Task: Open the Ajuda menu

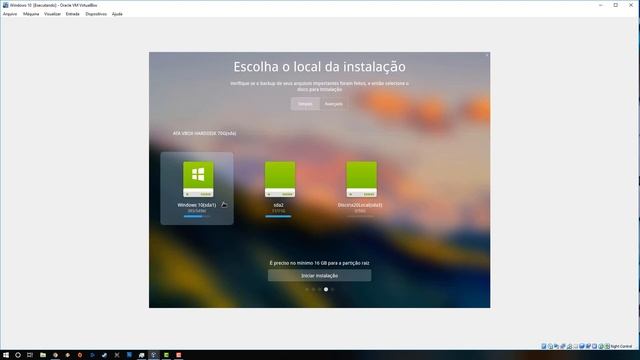Action: click(x=117, y=14)
